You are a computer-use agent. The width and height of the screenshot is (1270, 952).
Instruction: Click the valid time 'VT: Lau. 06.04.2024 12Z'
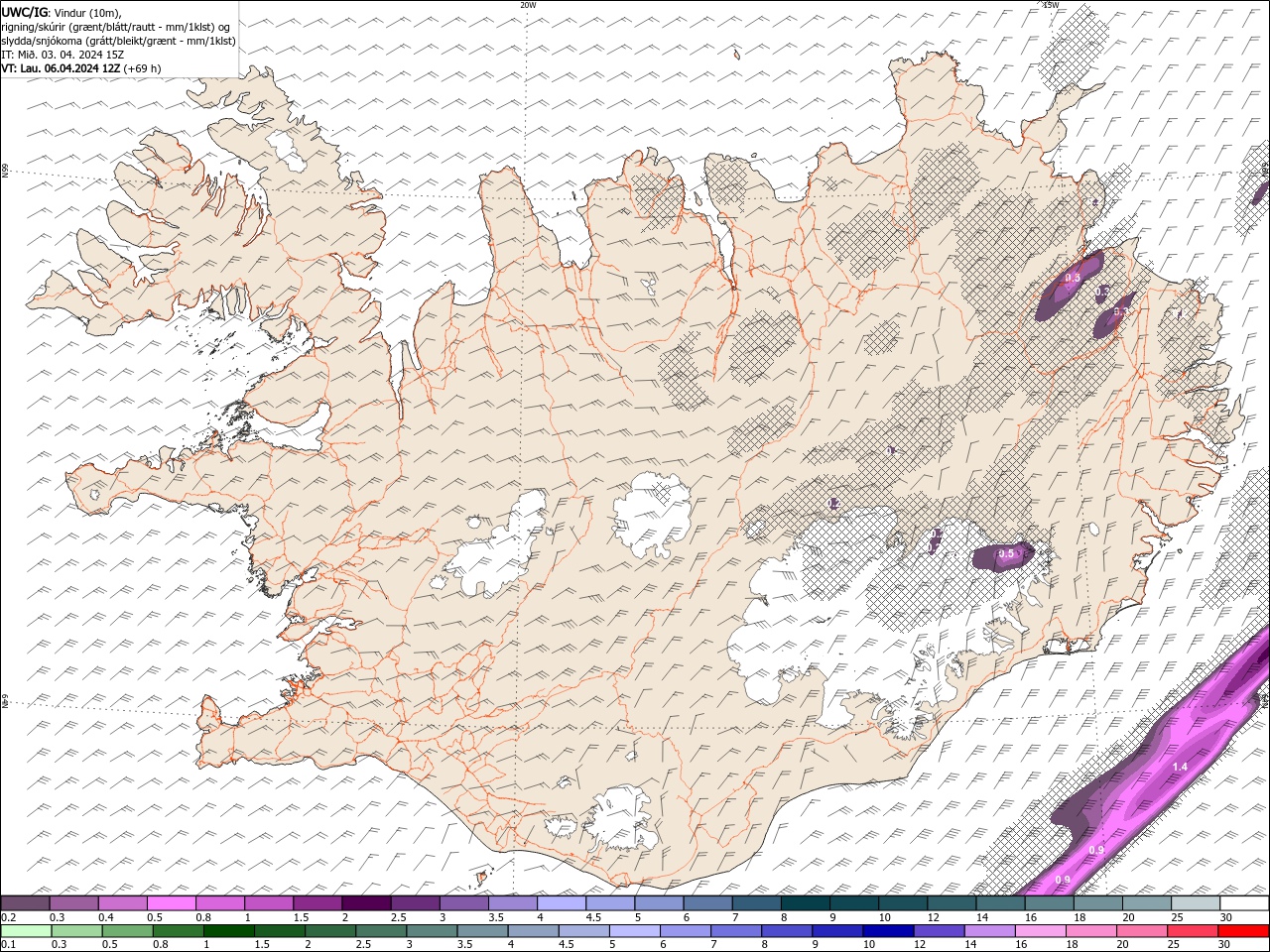[61, 68]
